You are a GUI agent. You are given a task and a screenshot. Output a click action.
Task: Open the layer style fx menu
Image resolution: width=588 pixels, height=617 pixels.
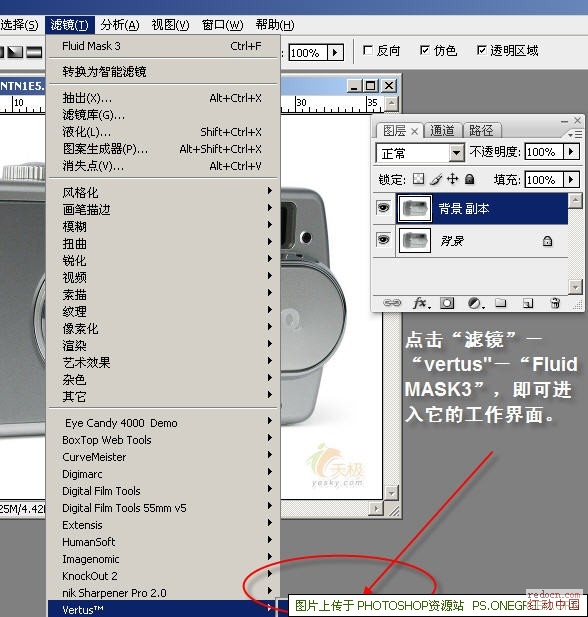point(421,303)
